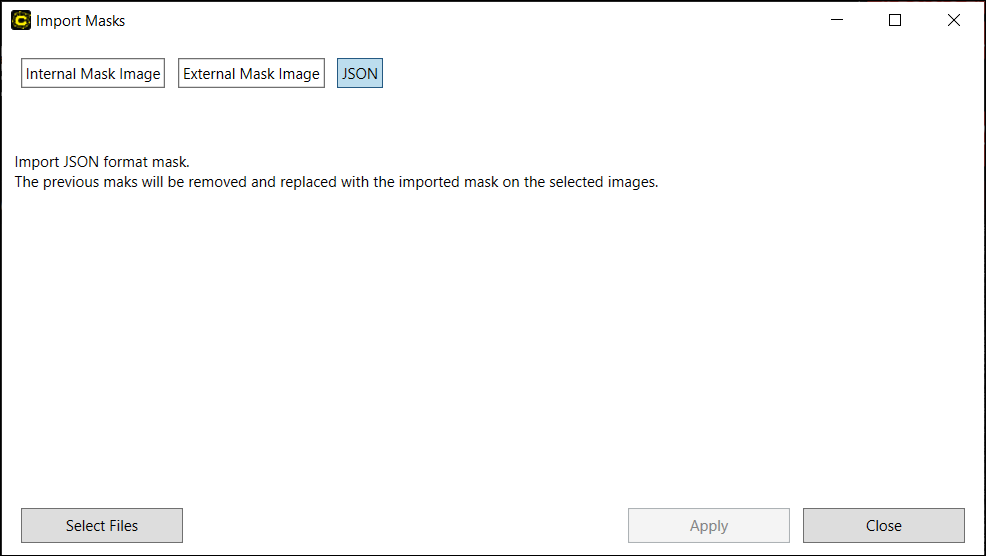Minimize the Import Masks window

pos(836,20)
